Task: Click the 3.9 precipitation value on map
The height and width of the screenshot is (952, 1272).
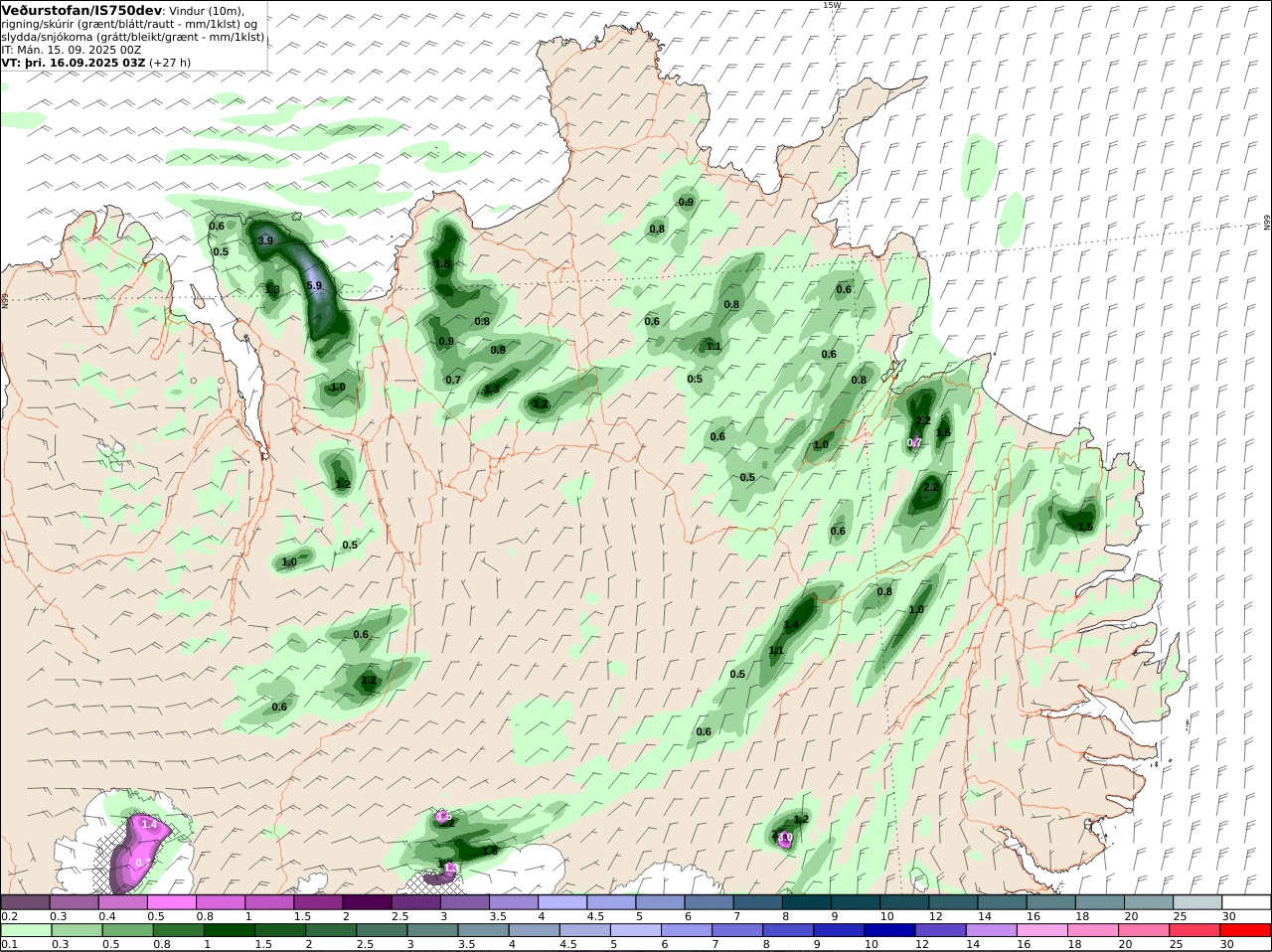Action: click(265, 240)
